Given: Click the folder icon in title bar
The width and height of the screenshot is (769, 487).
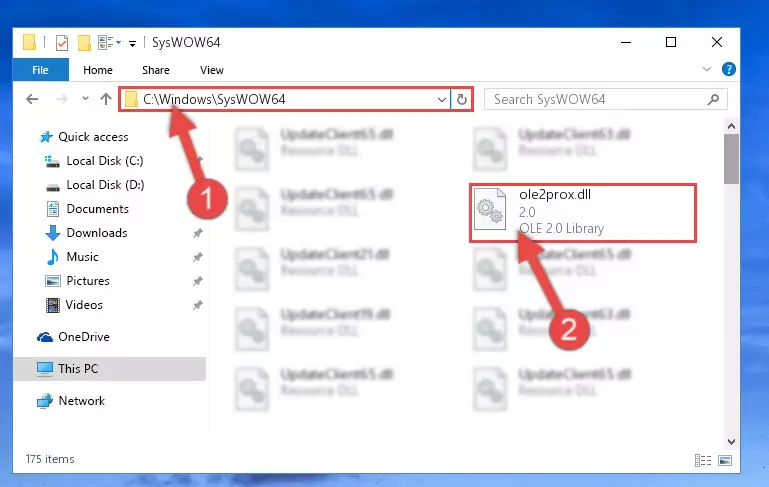Looking at the screenshot, I should click(29, 42).
